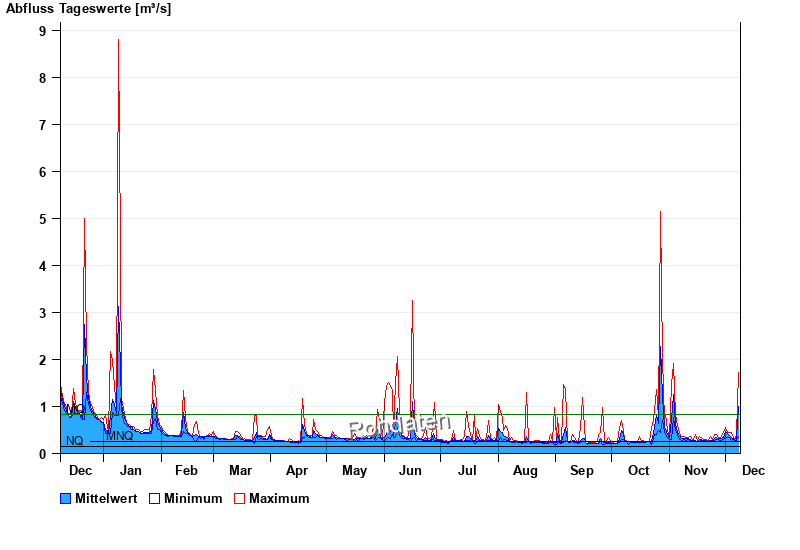
Task: Select the Maximum legend label text
Action: click(279, 499)
